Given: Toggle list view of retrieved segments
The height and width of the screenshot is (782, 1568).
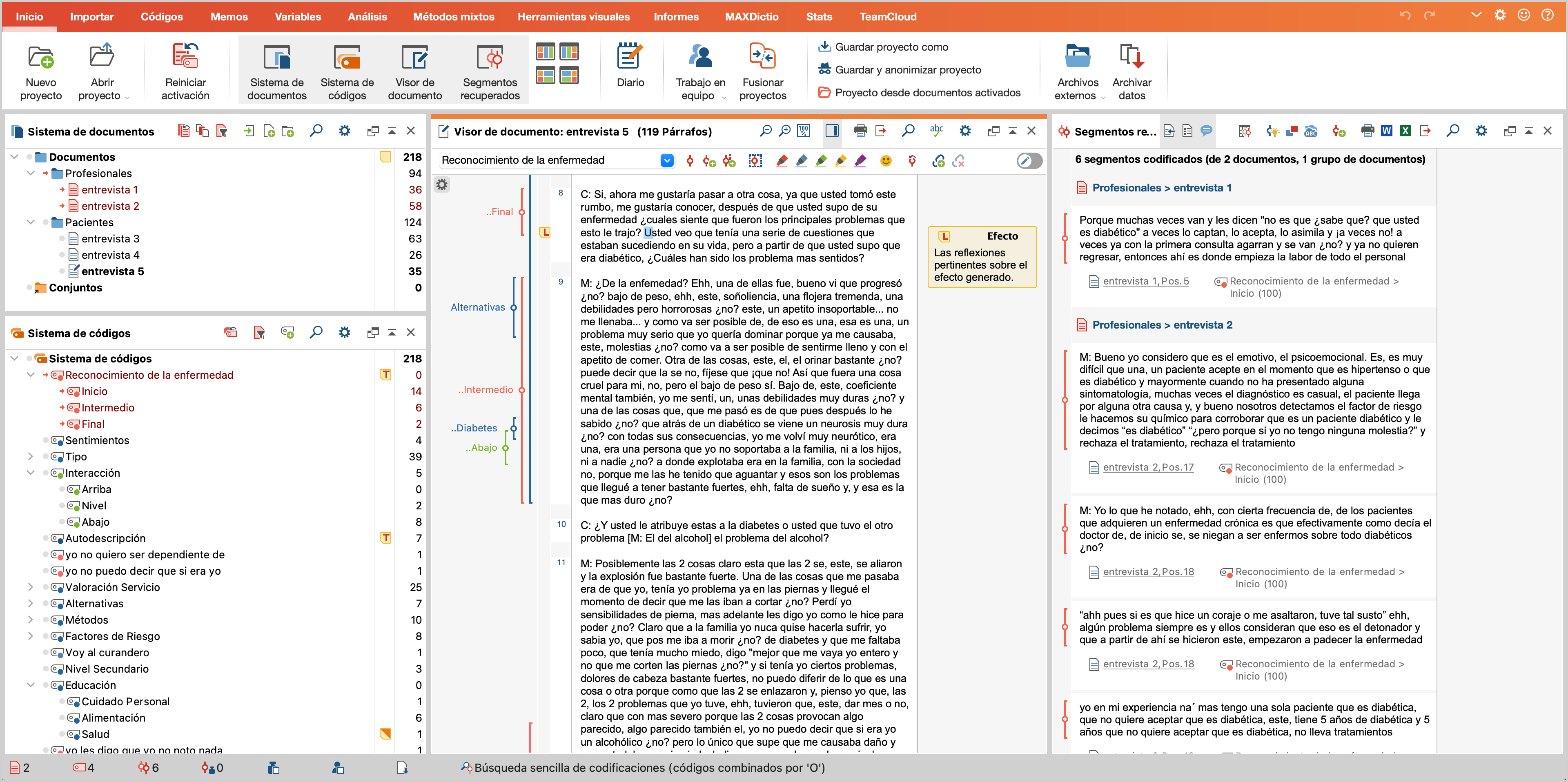Looking at the screenshot, I should pyautogui.click(x=1187, y=131).
